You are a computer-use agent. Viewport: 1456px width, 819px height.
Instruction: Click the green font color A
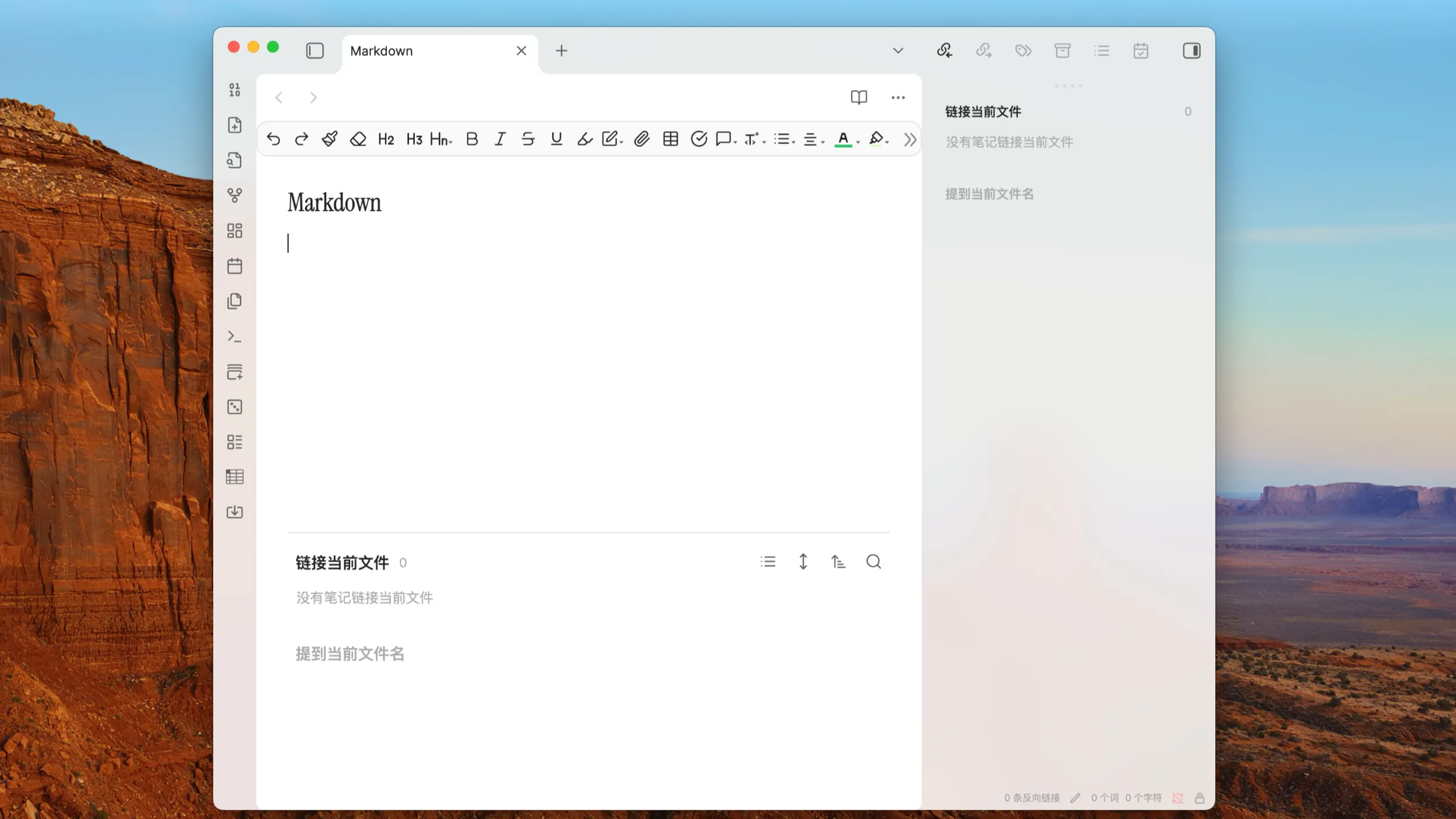click(x=842, y=139)
